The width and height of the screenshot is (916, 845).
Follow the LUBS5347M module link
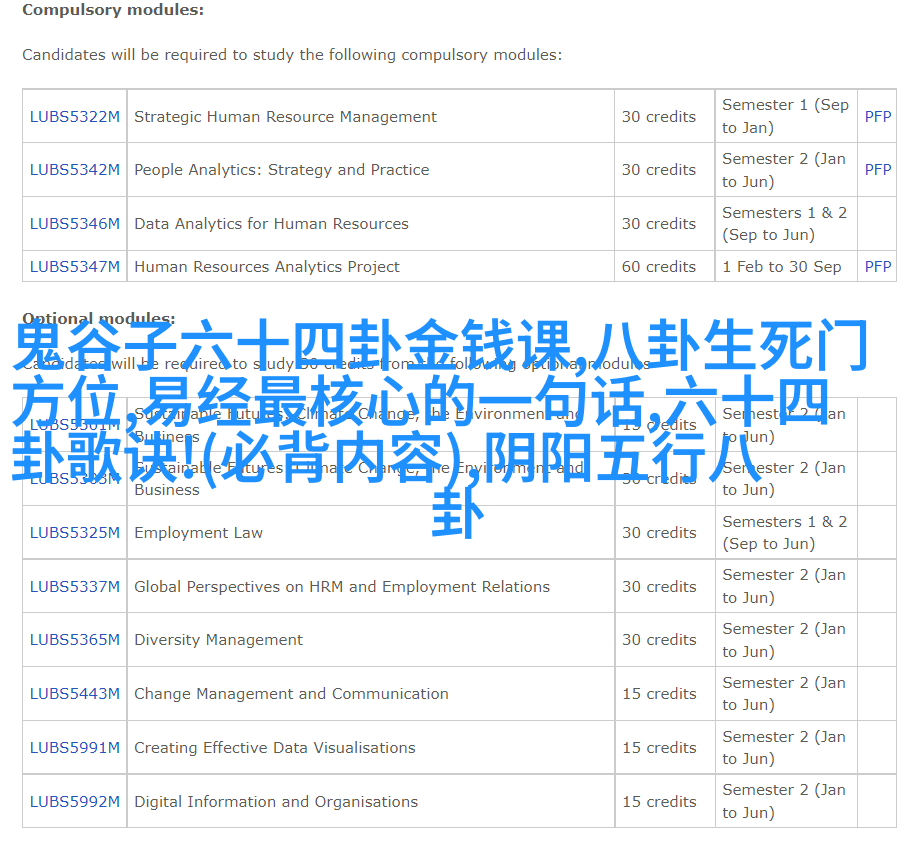coord(75,267)
